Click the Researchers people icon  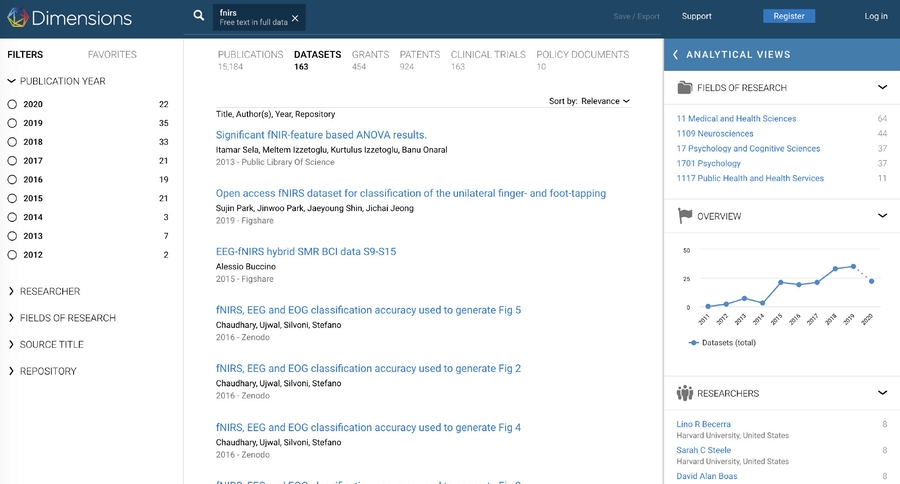pos(685,393)
